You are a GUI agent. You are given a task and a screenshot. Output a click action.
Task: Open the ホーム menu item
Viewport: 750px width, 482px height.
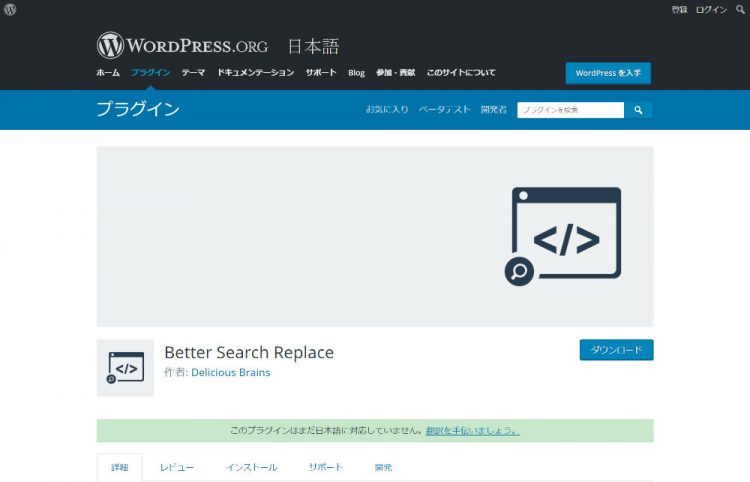point(108,73)
